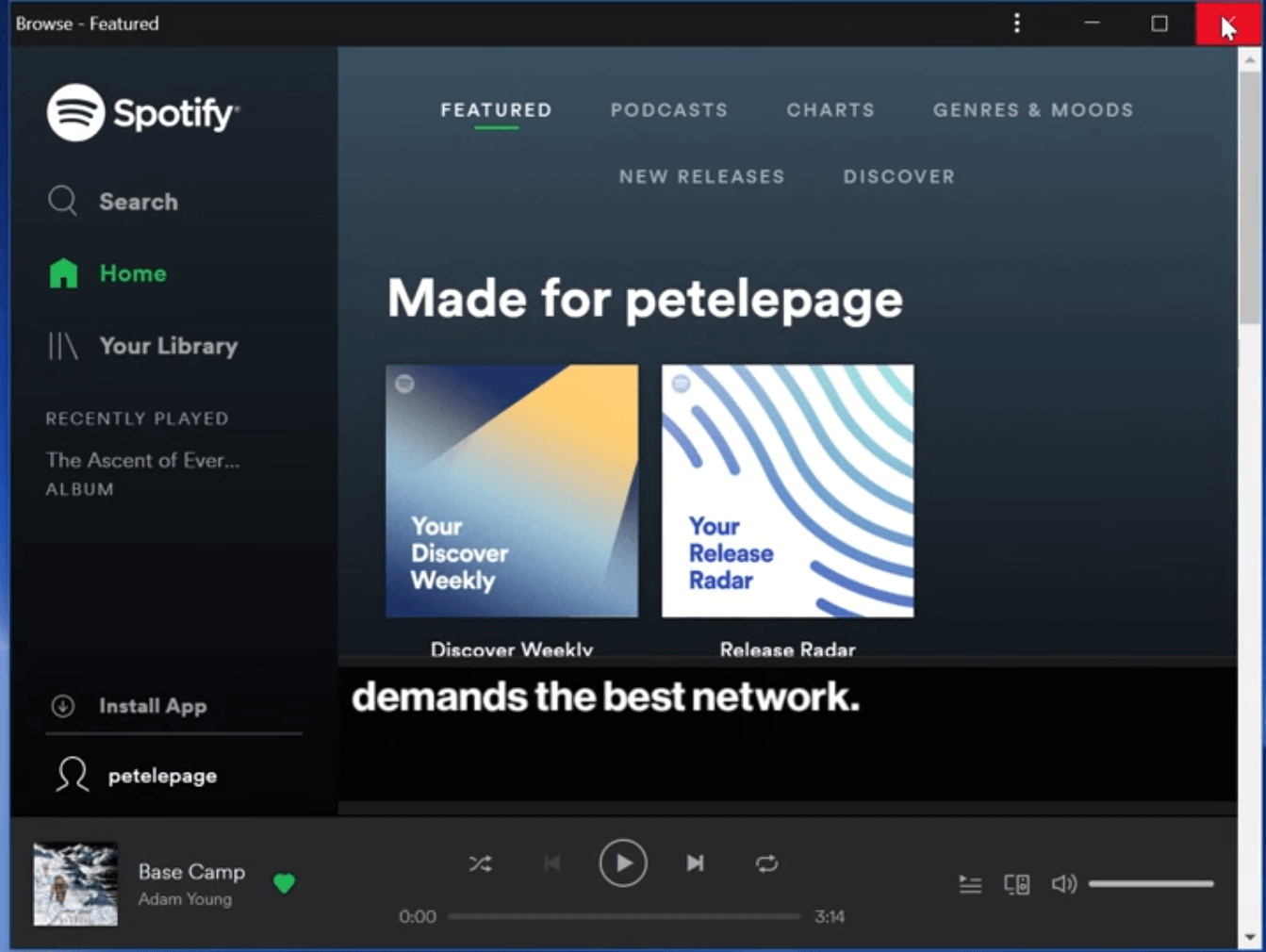This screenshot has width=1266, height=952.
Task: Open the window three-dot menu
Action: [x=1016, y=23]
